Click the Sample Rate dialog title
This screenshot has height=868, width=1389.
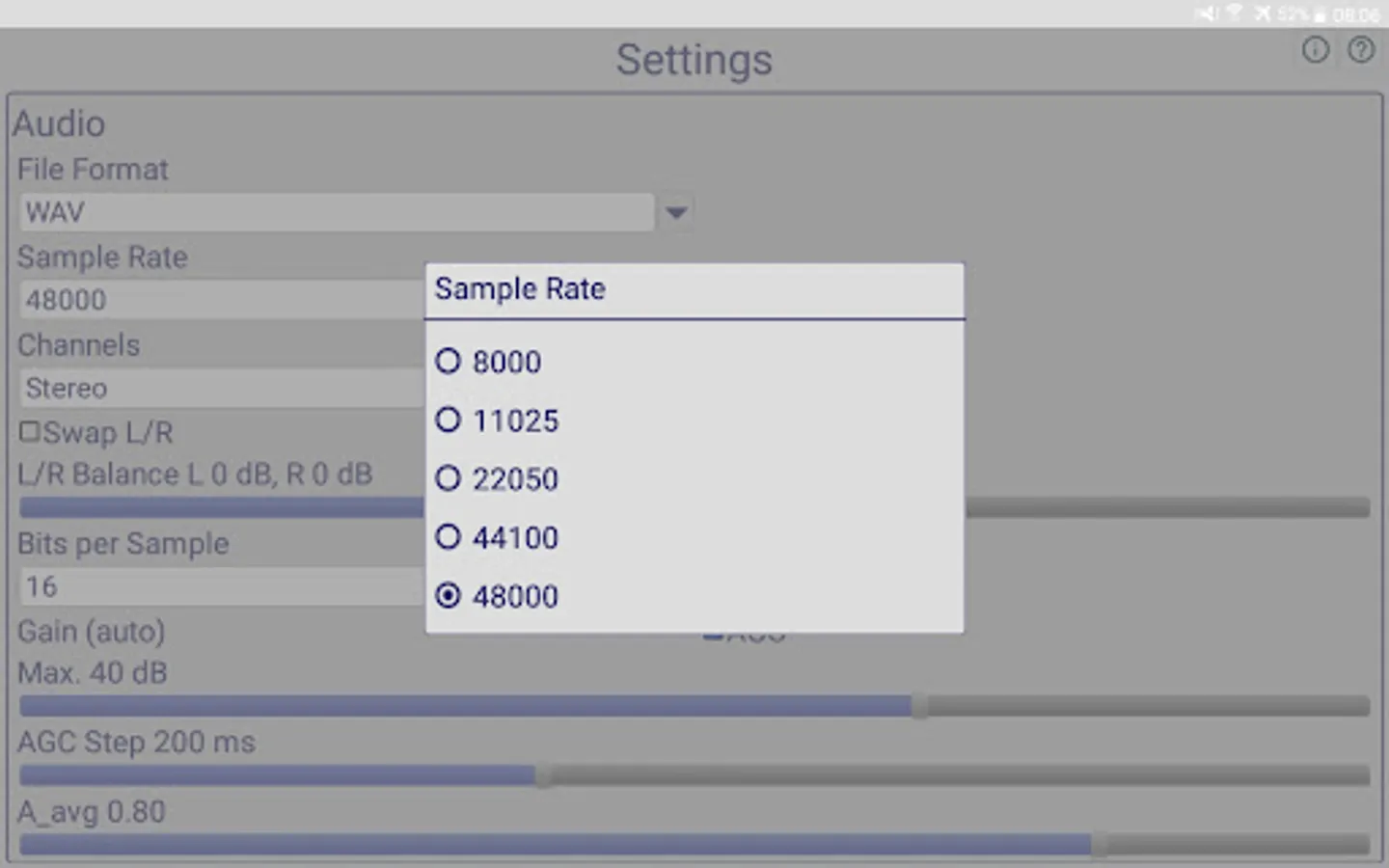pos(520,289)
